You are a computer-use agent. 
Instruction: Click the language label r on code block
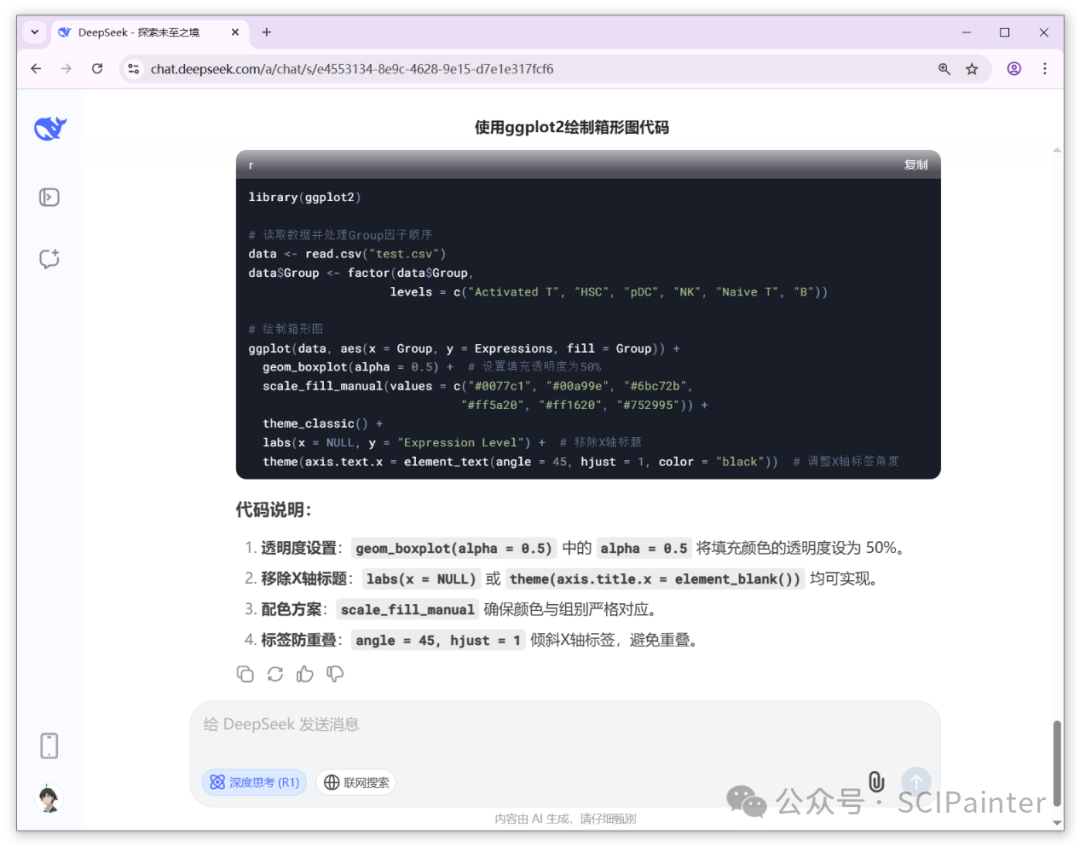(x=251, y=165)
